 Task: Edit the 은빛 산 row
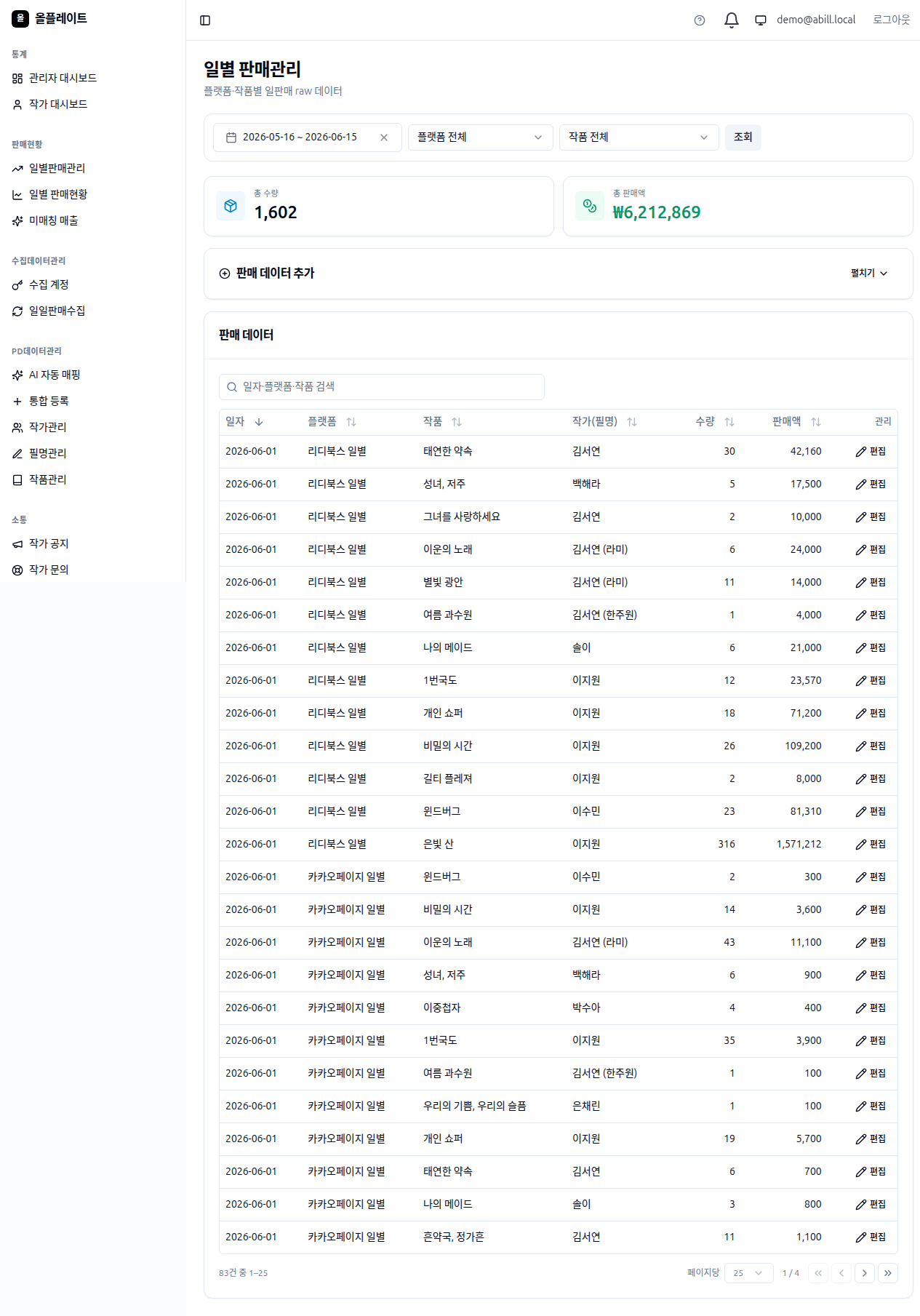[871, 845]
